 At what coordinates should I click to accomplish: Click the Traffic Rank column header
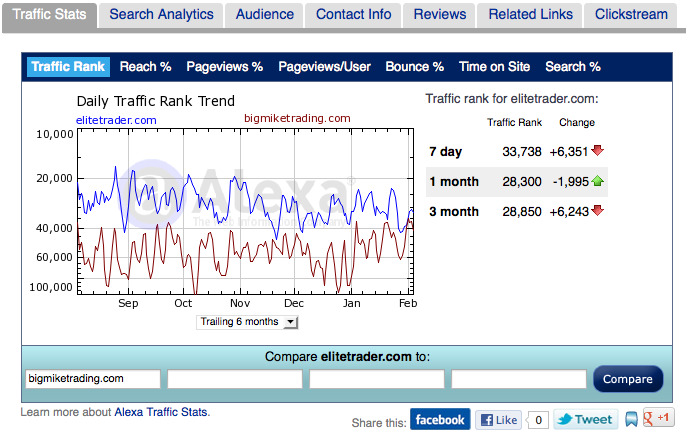point(514,122)
